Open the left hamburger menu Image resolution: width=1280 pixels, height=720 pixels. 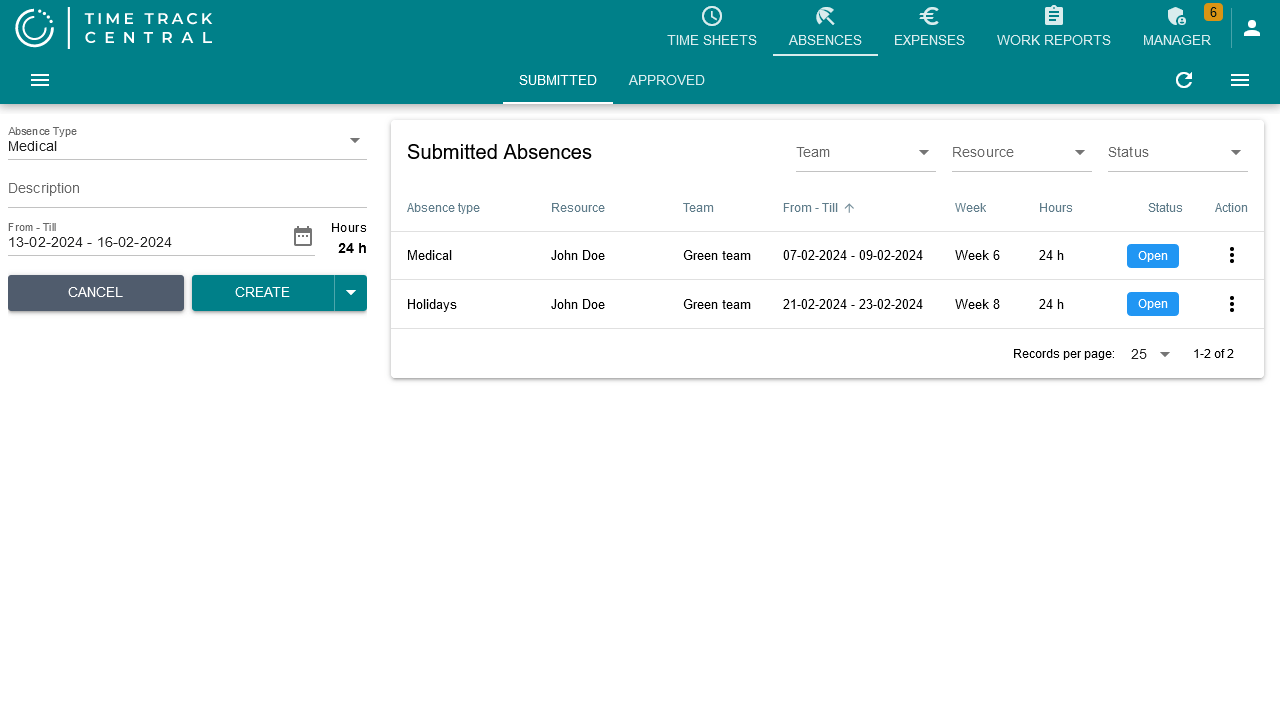click(40, 80)
